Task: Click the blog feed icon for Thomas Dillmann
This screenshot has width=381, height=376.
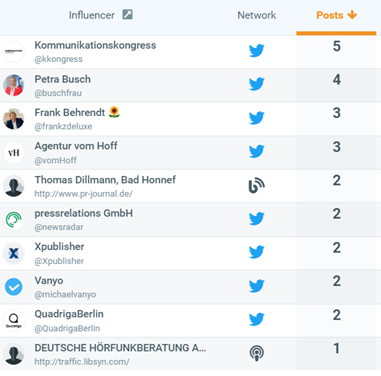Action: [x=257, y=185]
